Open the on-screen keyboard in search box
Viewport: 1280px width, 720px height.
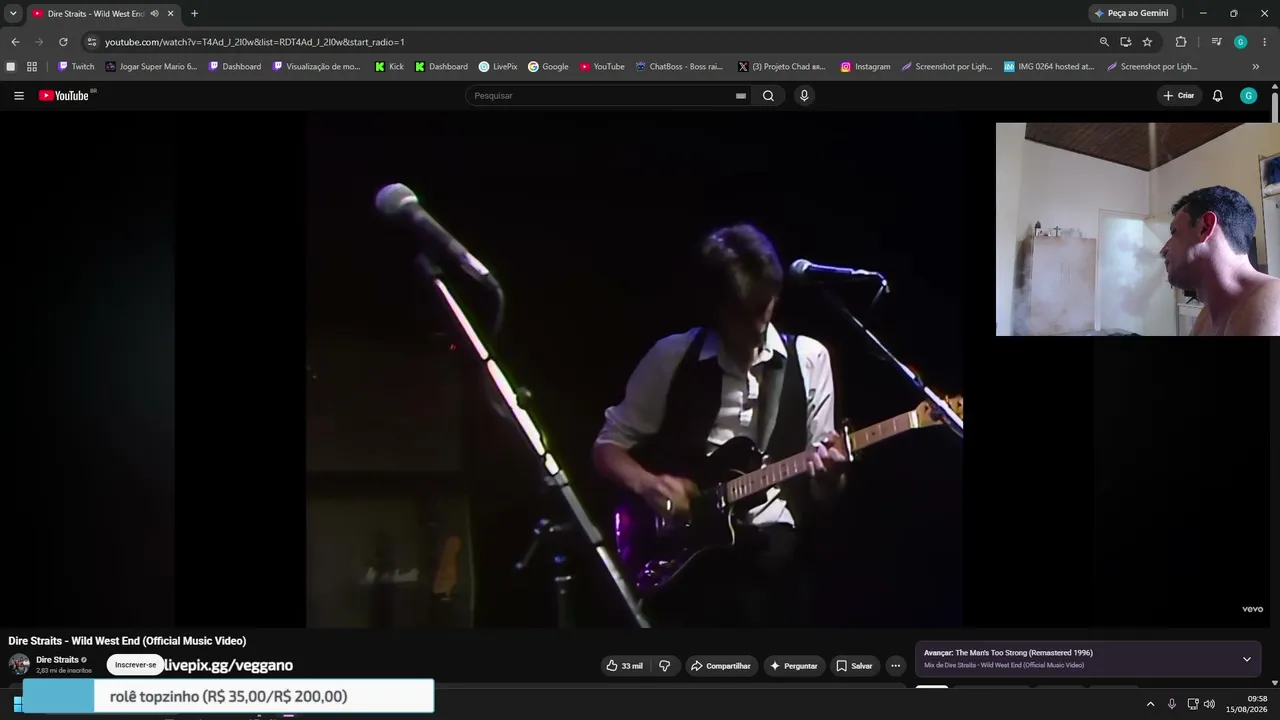pyautogui.click(x=741, y=96)
